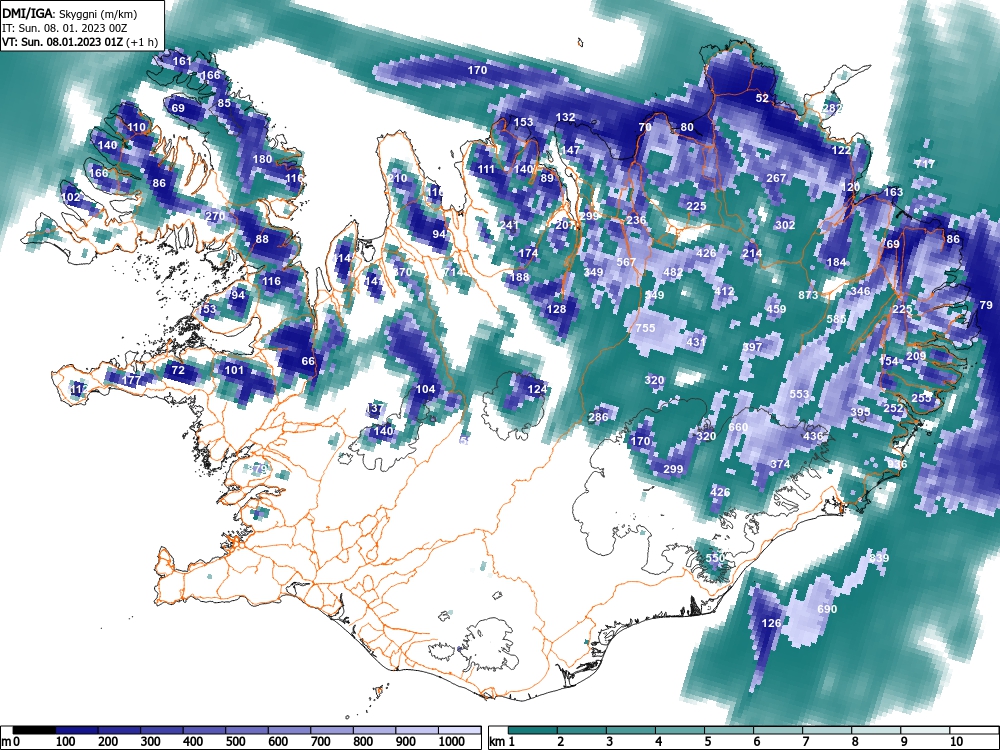Click the visibility value 286
The height and width of the screenshot is (750, 1000).
pos(598,417)
